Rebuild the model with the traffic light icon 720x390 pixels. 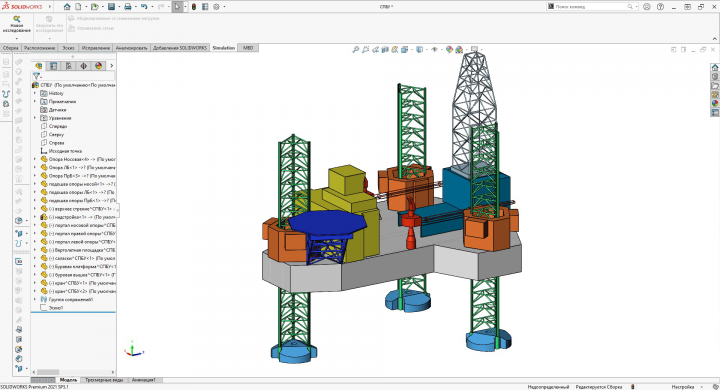(x=194, y=6)
